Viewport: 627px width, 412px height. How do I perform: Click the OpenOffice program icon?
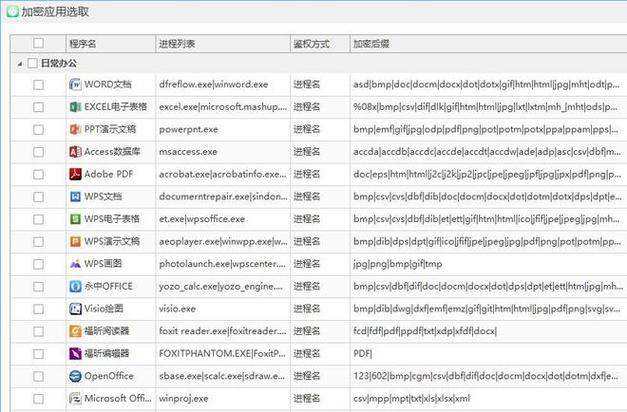click(x=75, y=376)
